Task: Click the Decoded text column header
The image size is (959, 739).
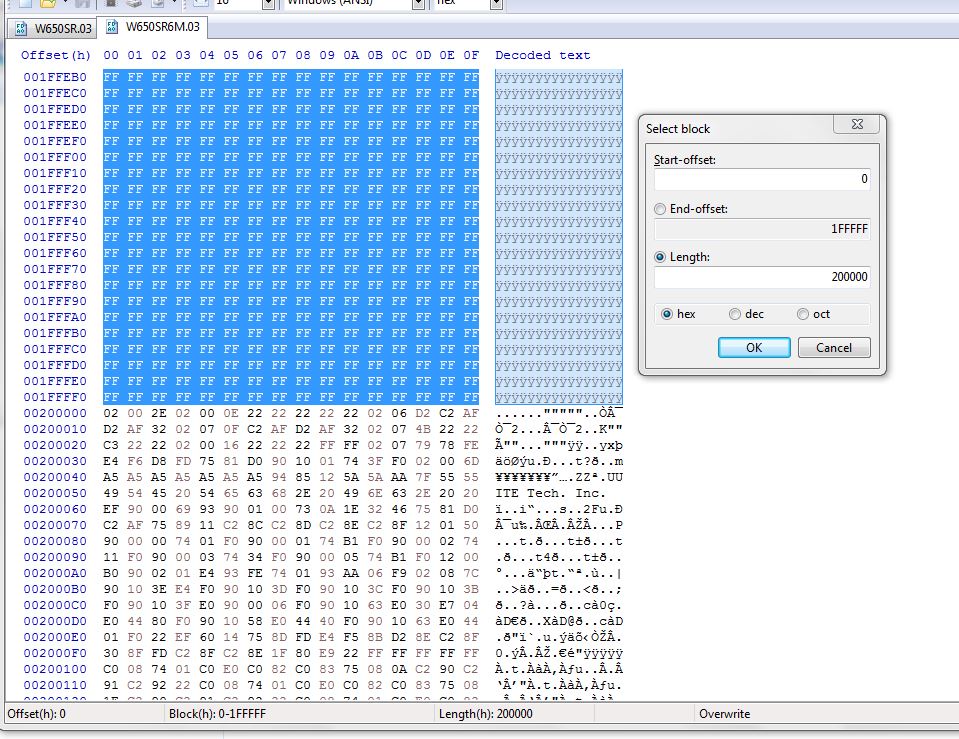Action: click(542, 56)
